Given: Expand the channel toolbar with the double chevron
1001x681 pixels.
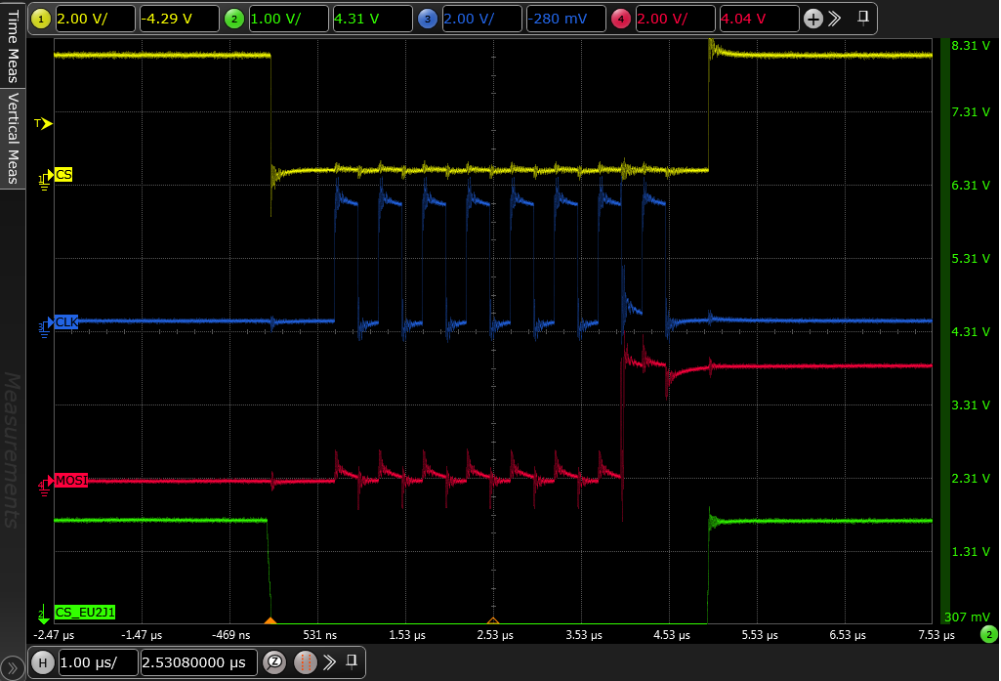Looking at the screenshot, I should pos(834,19).
